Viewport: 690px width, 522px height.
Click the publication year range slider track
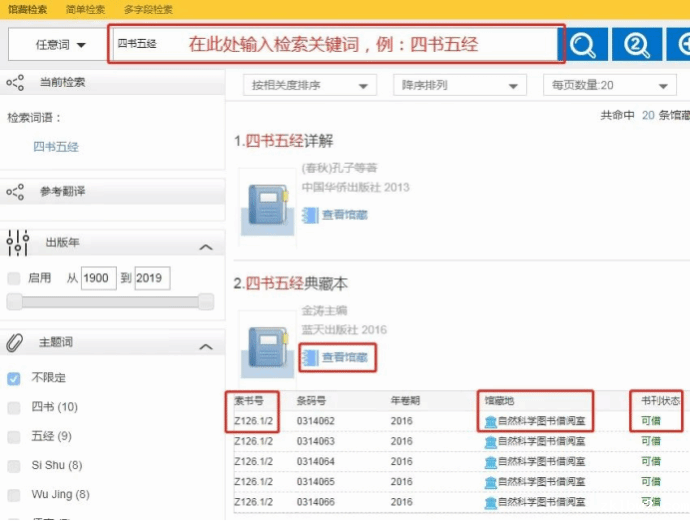tap(110, 302)
